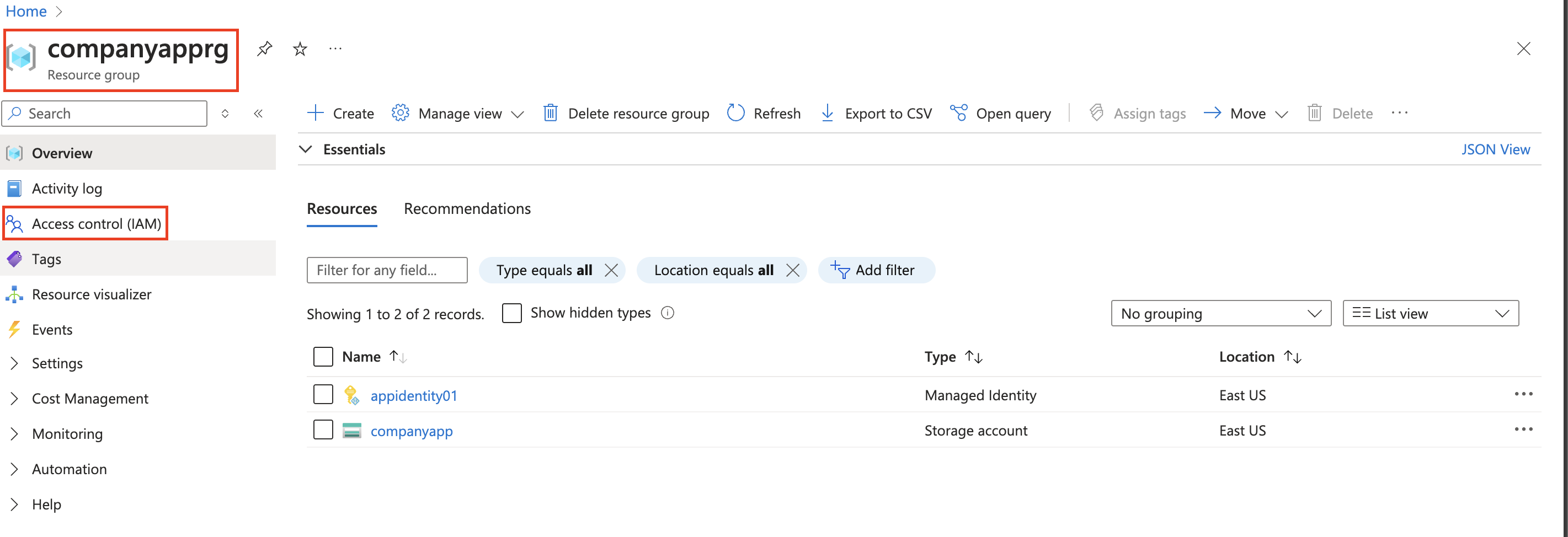Remove the Type equals all filter
This screenshot has height=537, width=1568.
pos(611,270)
